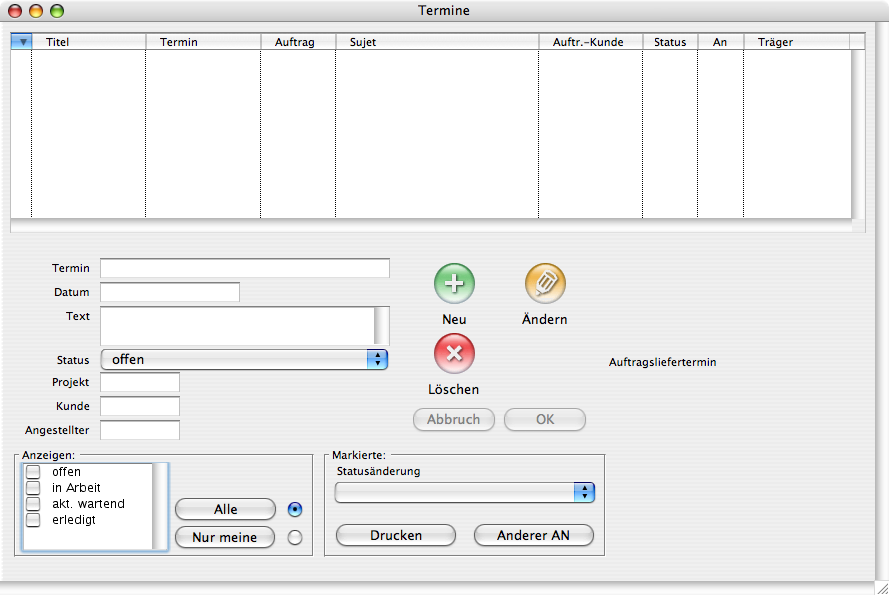
Task: Click the Sujet column header
Action: point(436,42)
